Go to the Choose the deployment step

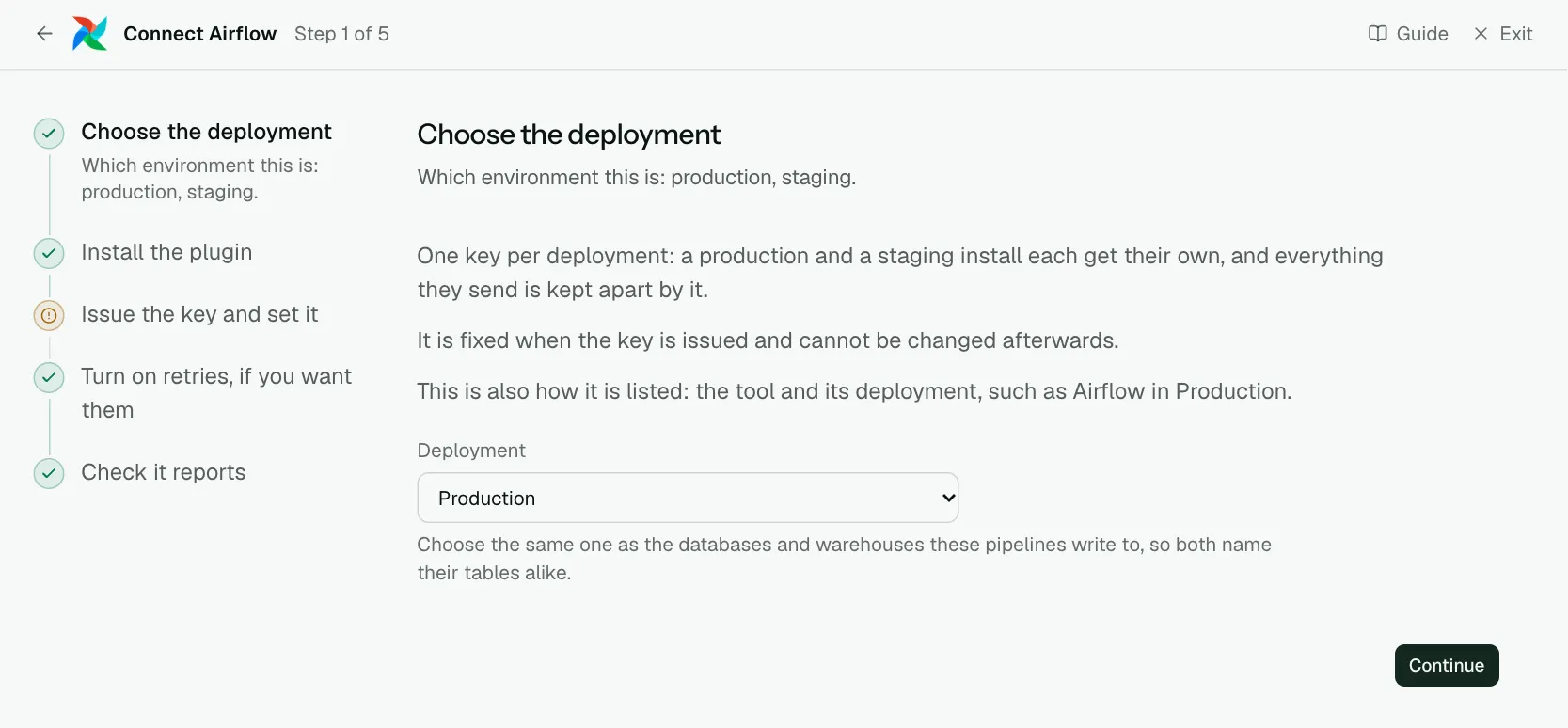[x=207, y=132]
